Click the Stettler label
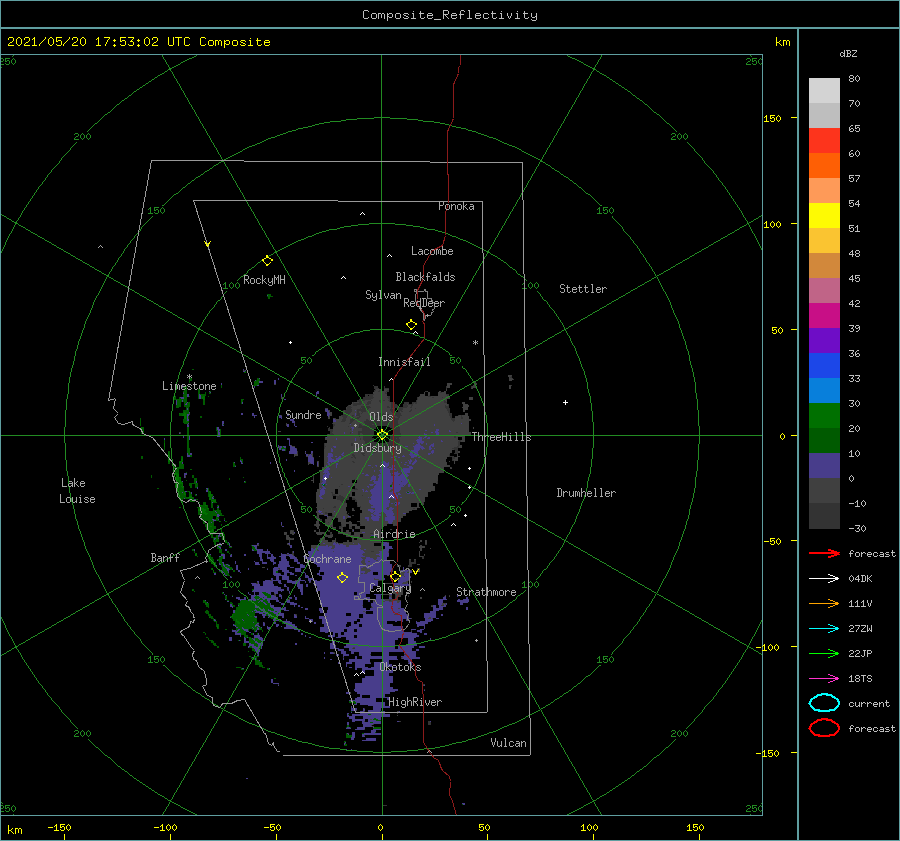This screenshot has height=841, width=900. coord(583,289)
